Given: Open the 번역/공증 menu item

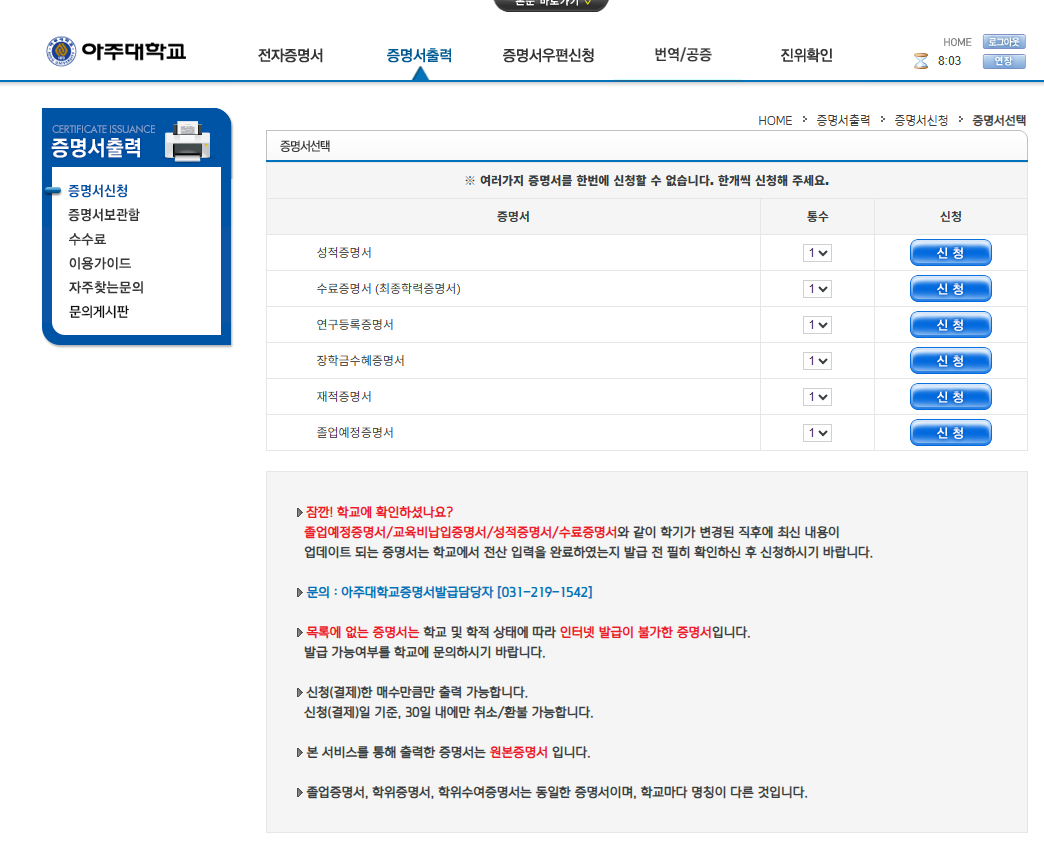Looking at the screenshot, I should (x=683, y=55).
